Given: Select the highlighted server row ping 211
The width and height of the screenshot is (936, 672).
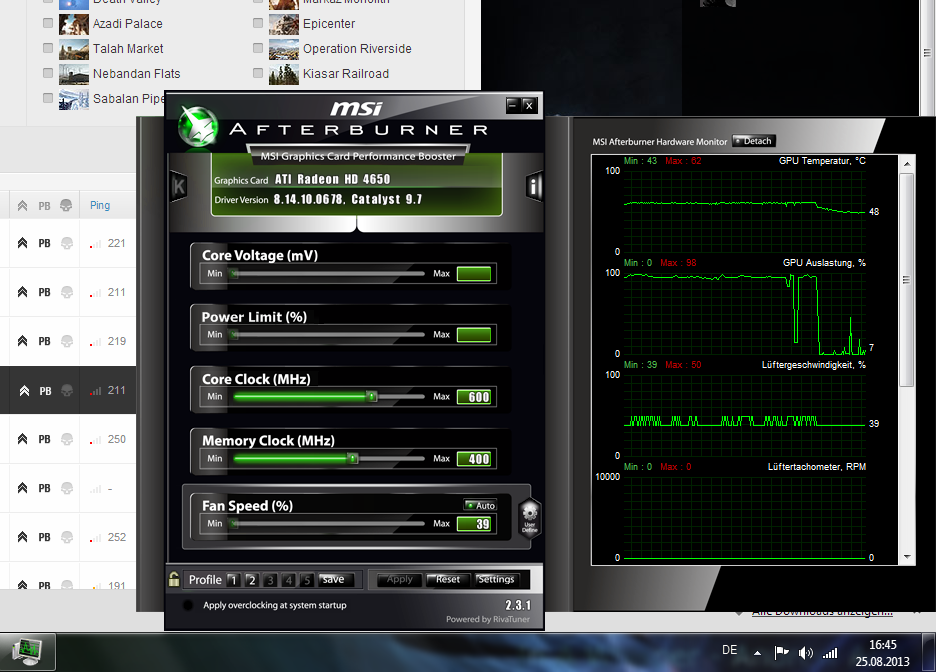Looking at the screenshot, I should [68, 390].
